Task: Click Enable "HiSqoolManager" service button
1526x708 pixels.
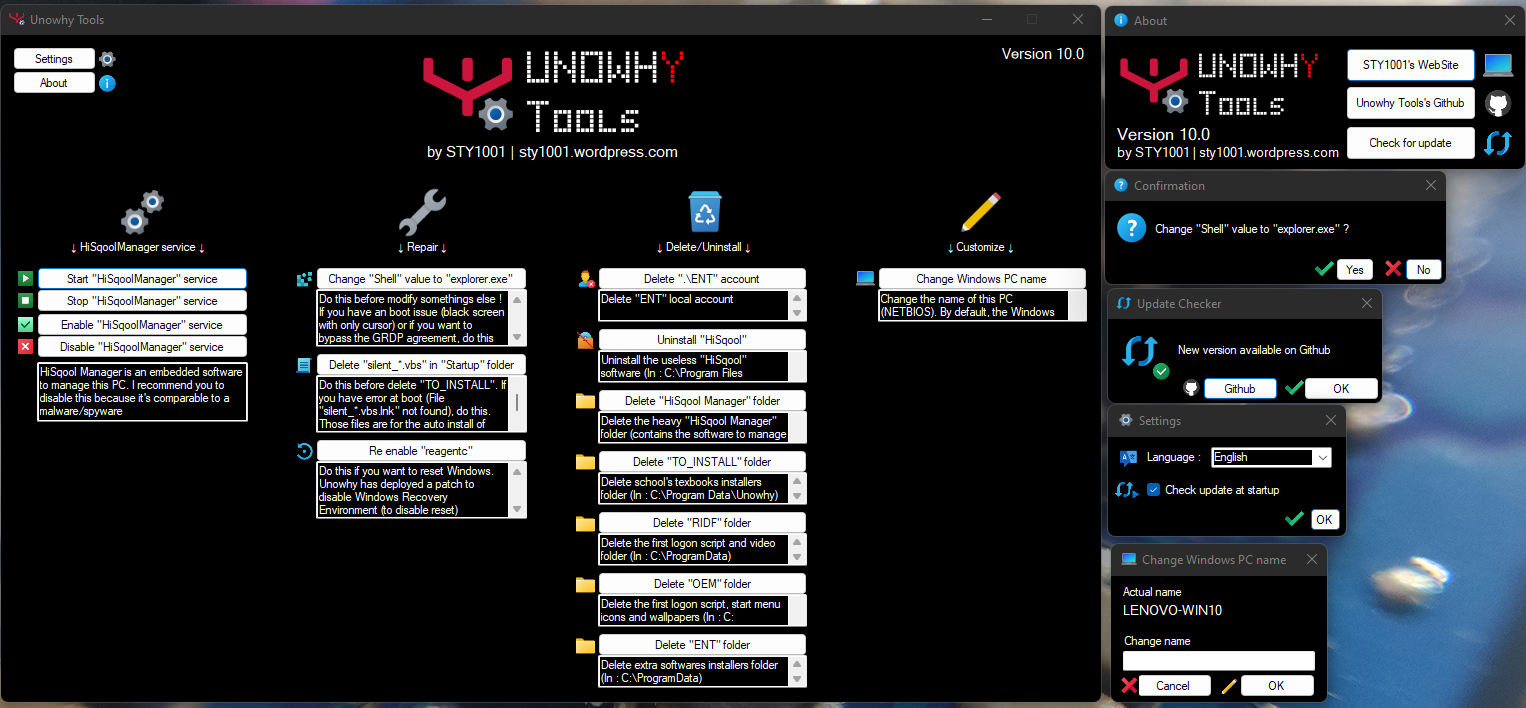Action: (142, 325)
